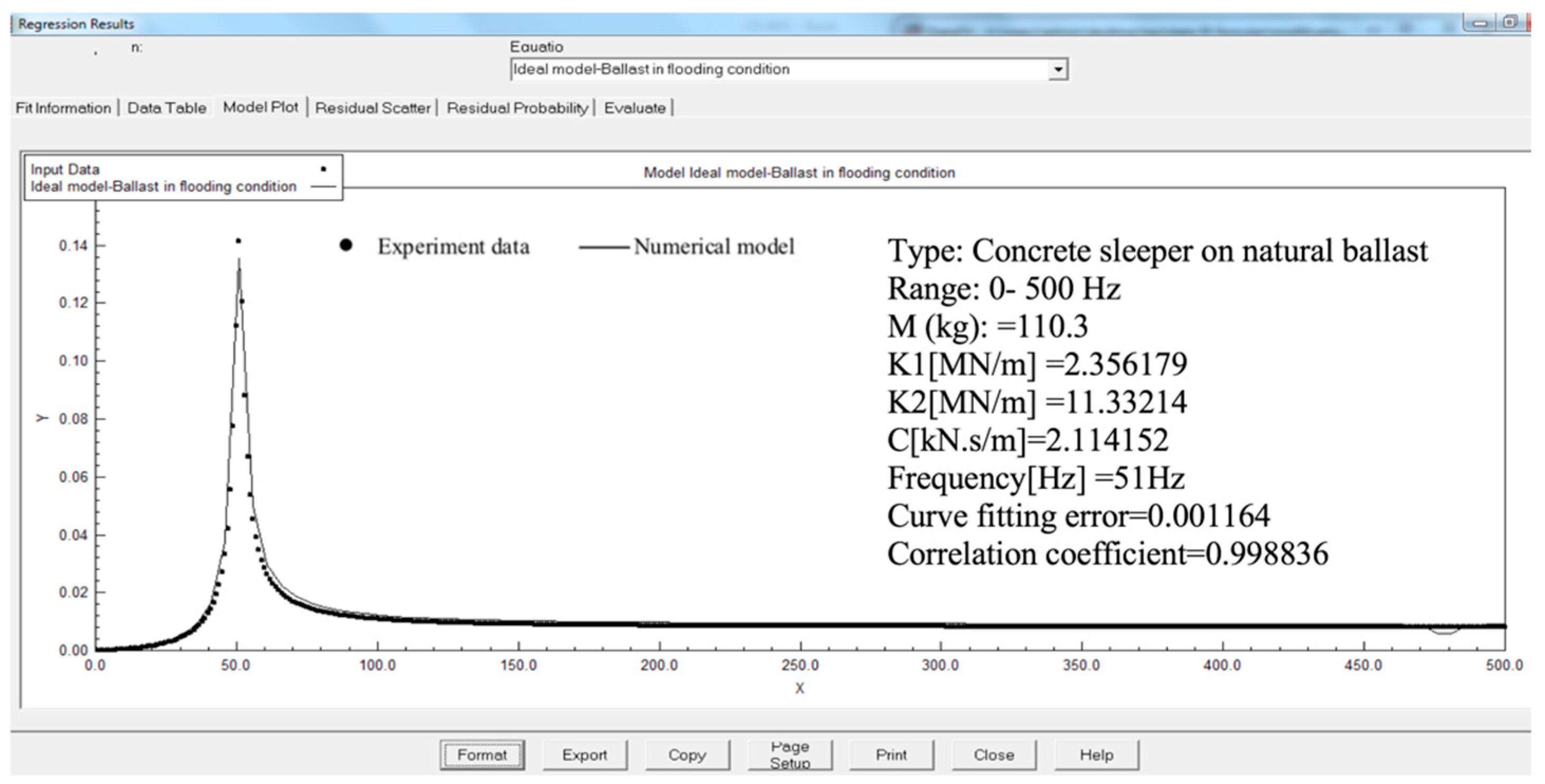The image size is (1545, 784).
Task: Open the Residual Scatter tab
Action: [372, 108]
